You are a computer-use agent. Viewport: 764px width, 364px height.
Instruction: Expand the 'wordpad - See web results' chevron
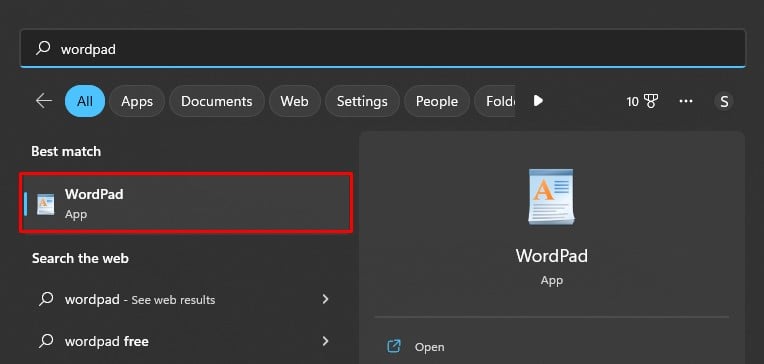click(x=325, y=299)
